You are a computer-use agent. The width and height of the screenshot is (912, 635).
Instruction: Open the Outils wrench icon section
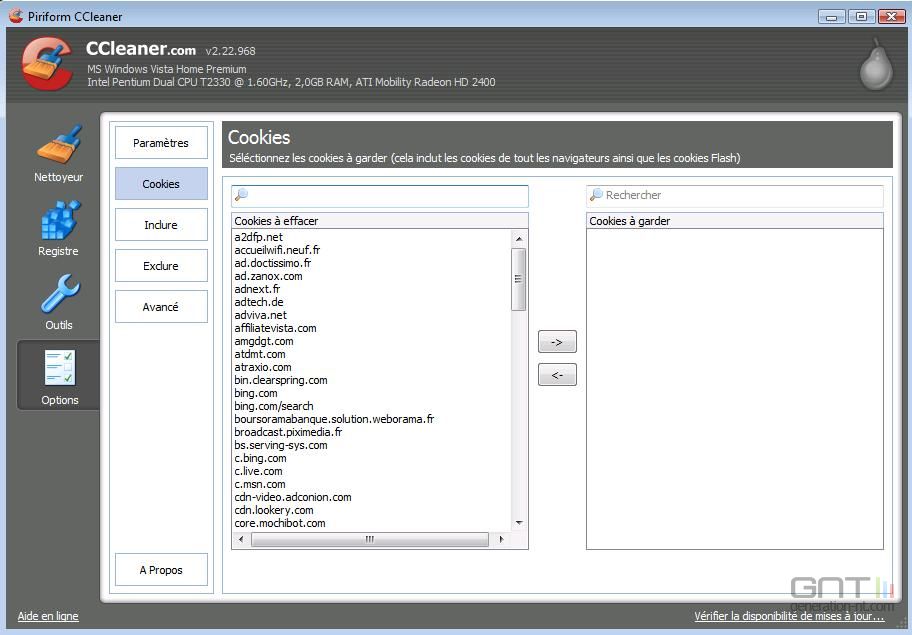[60, 294]
